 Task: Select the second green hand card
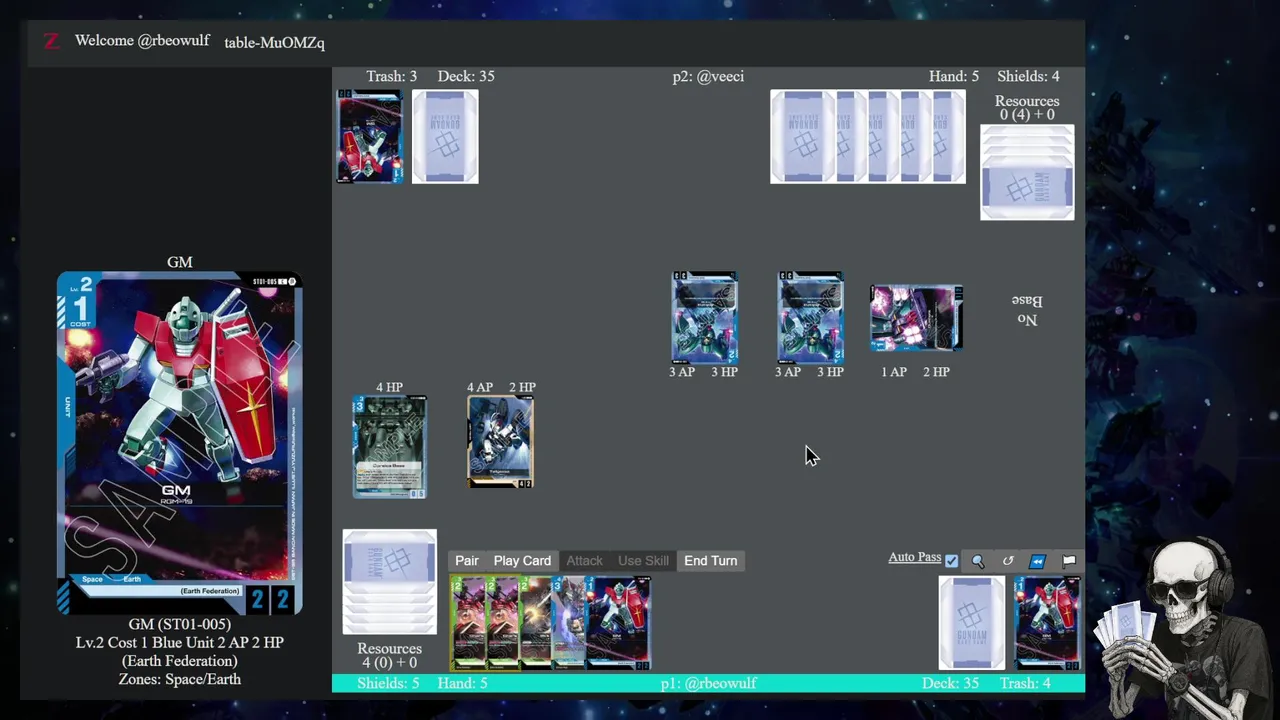coord(502,622)
